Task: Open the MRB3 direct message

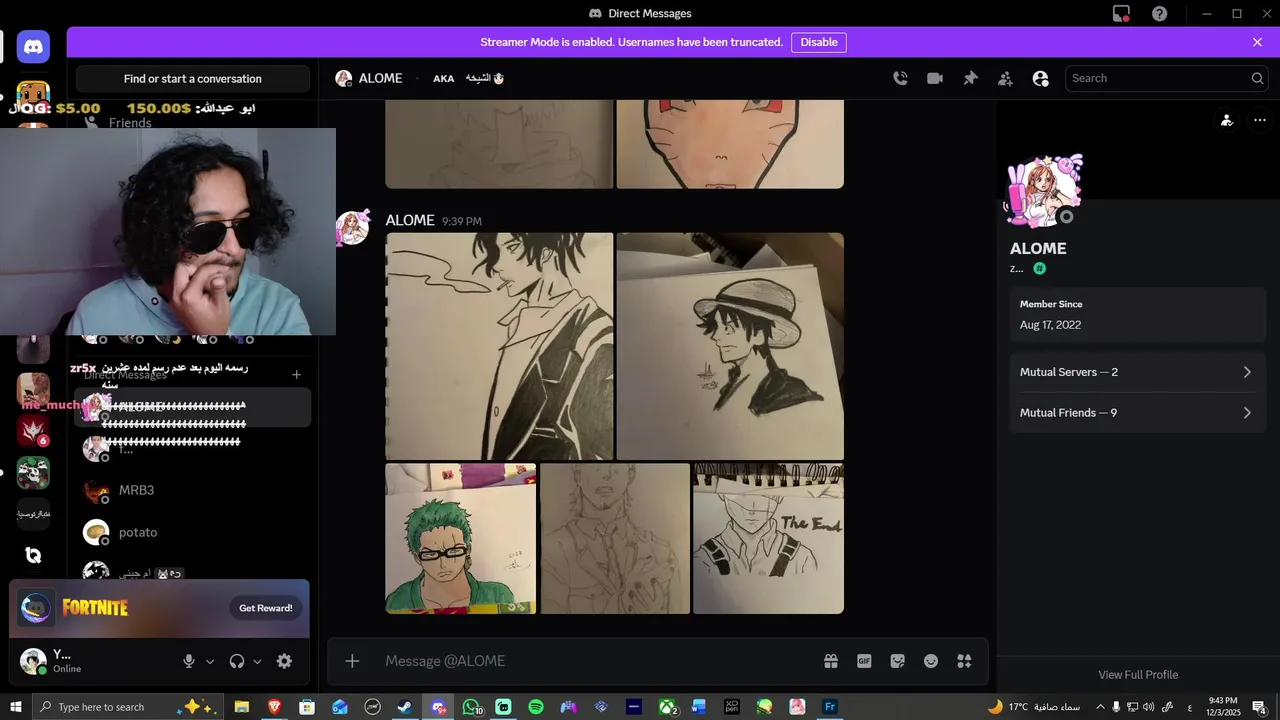Action: tap(193, 490)
